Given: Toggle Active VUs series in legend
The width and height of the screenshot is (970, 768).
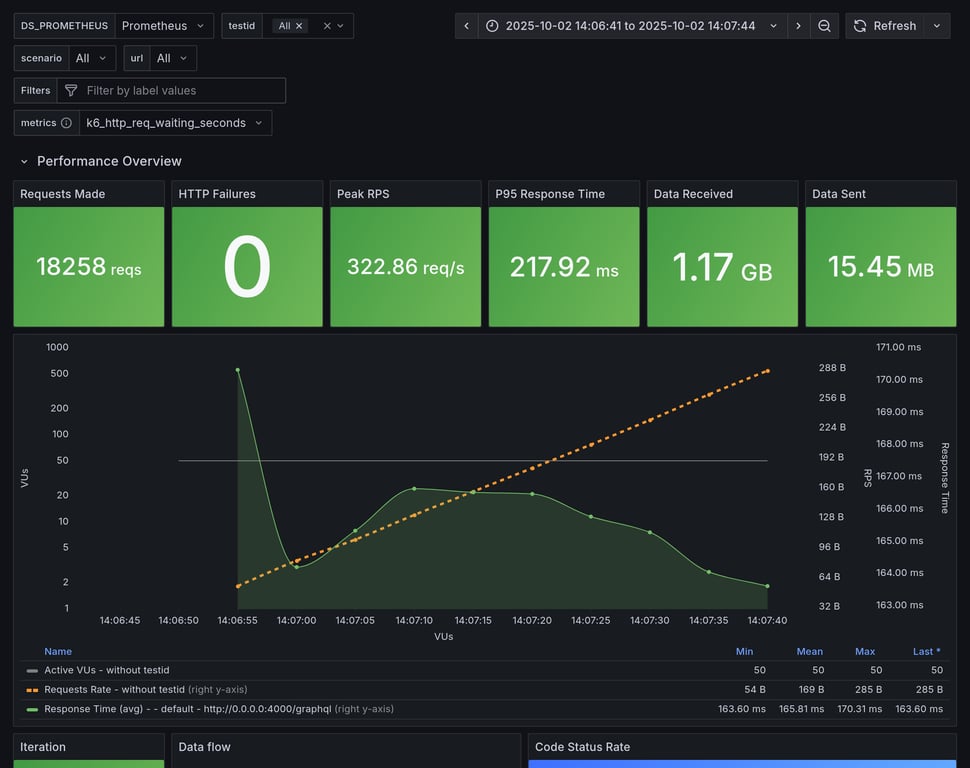Looking at the screenshot, I should point(106,670).
